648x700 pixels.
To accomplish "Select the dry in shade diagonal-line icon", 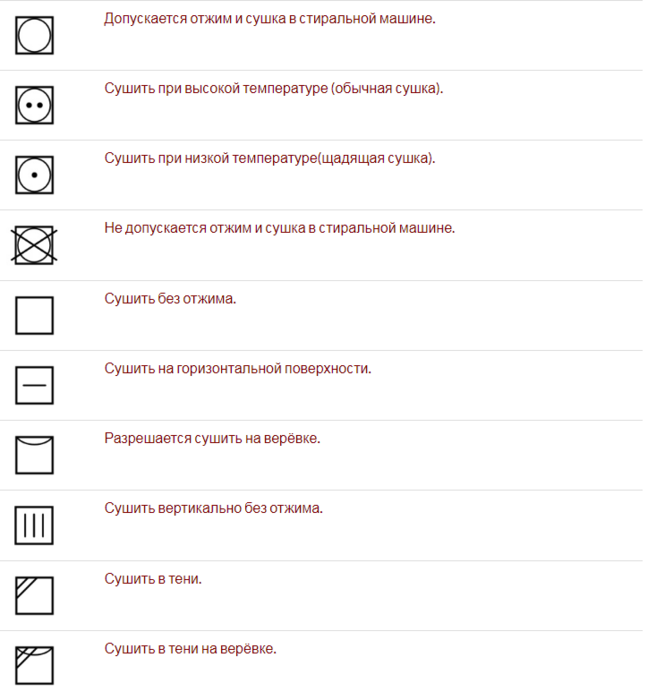I will click(x=34, y=596).
